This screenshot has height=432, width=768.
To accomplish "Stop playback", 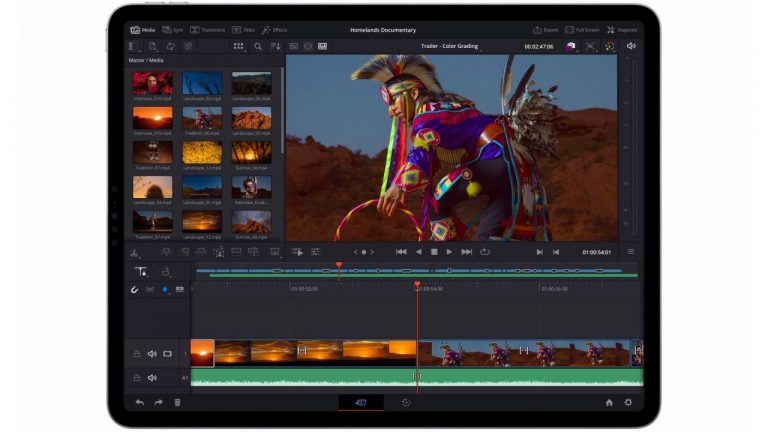I will click(x=434, y=252).
